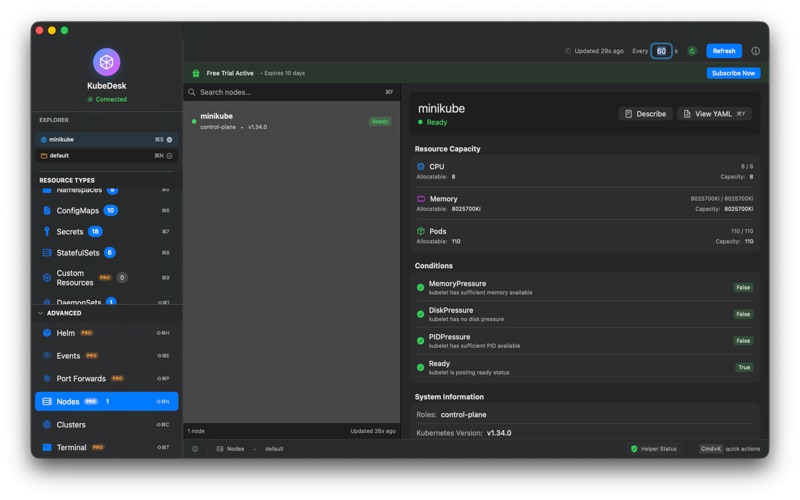Open ConfigMaps resource type
The image size is (800, 500).
tap(107, 210)
